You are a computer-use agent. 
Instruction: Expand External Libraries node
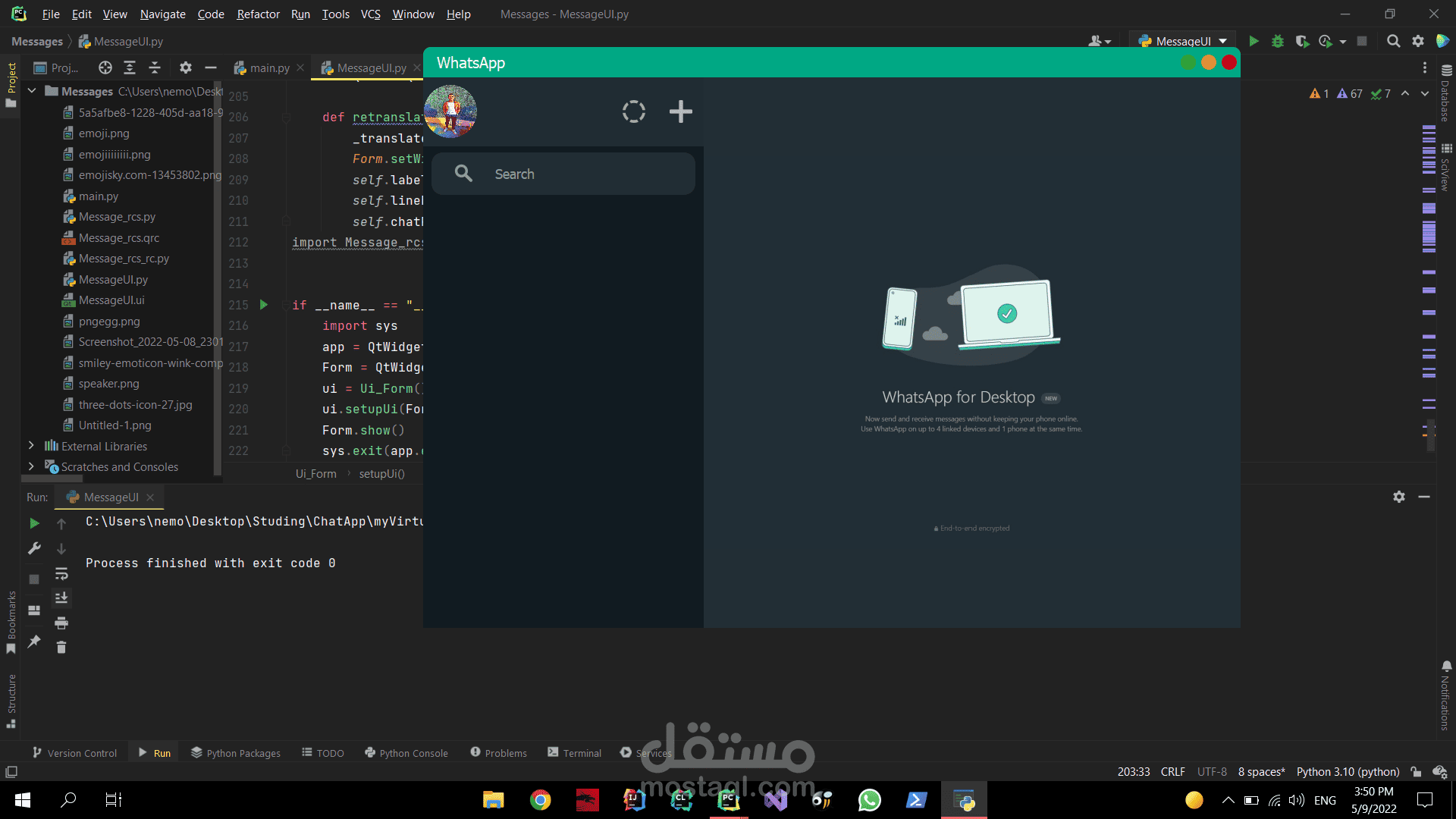[31, 445]
